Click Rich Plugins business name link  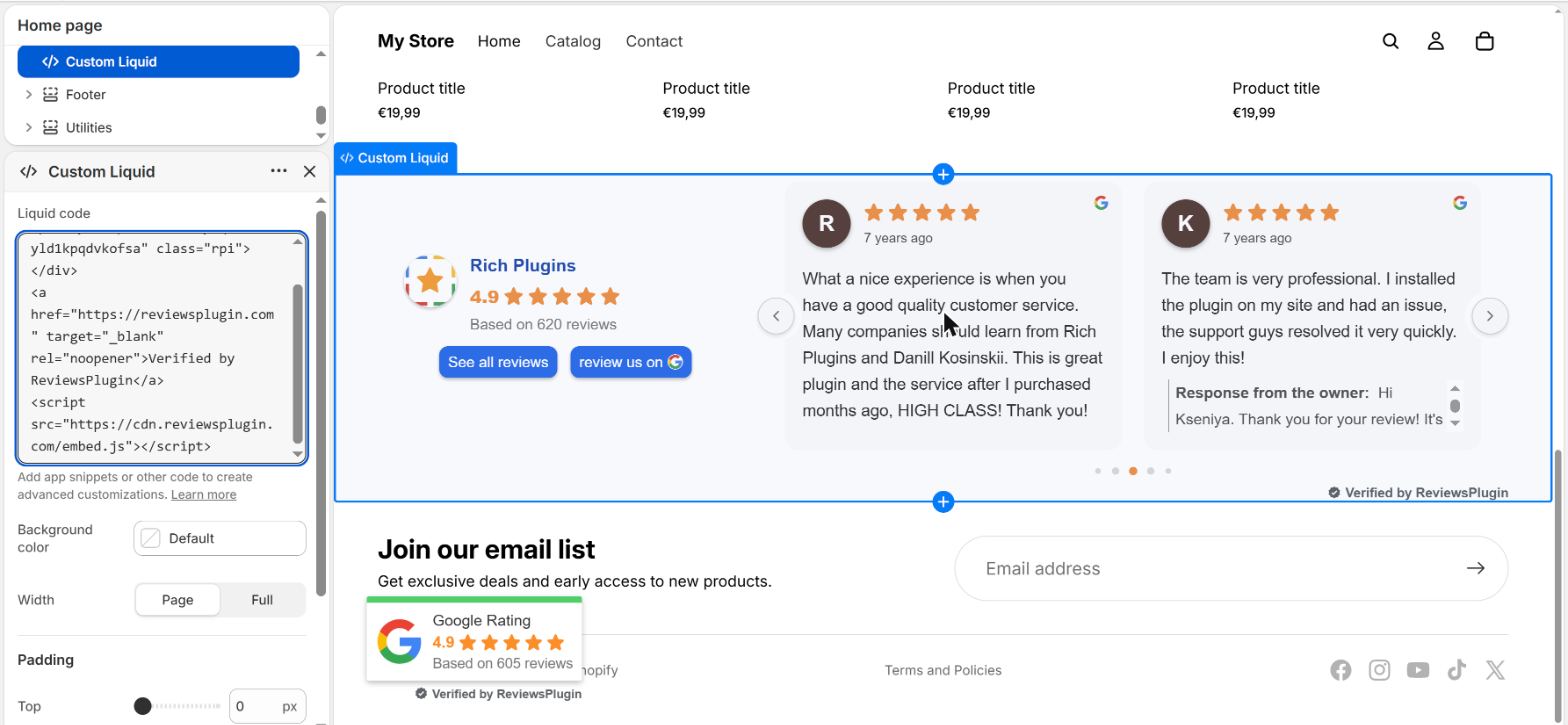[x=523, y=266]
